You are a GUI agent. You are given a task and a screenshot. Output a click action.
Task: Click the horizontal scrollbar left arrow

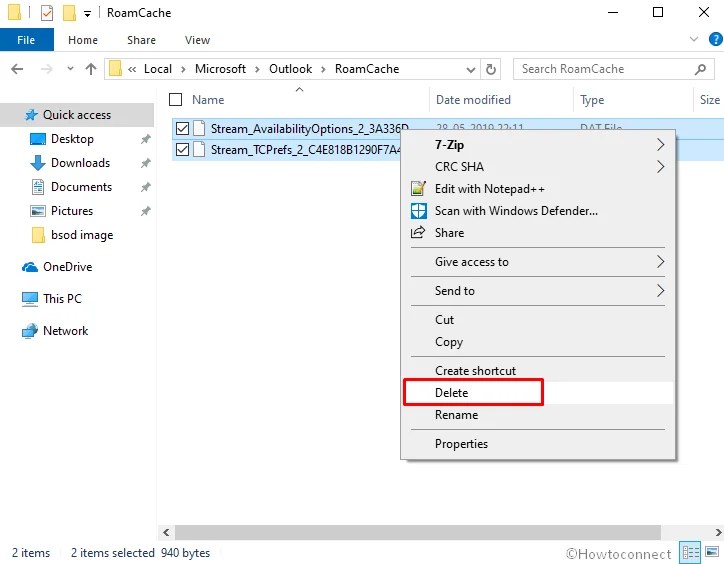(166, 532)
